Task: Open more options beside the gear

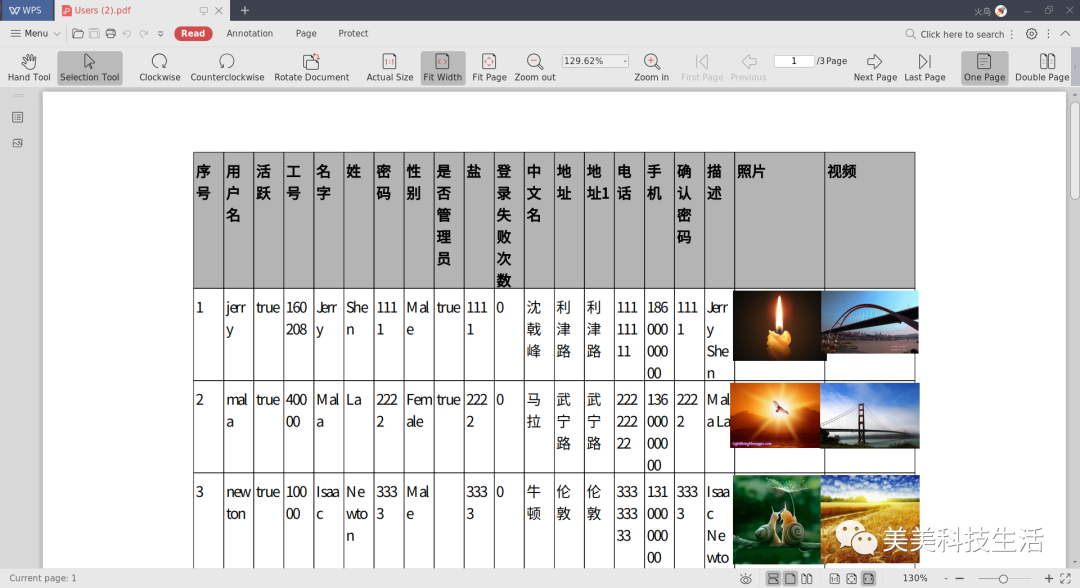Action: 1048,34
